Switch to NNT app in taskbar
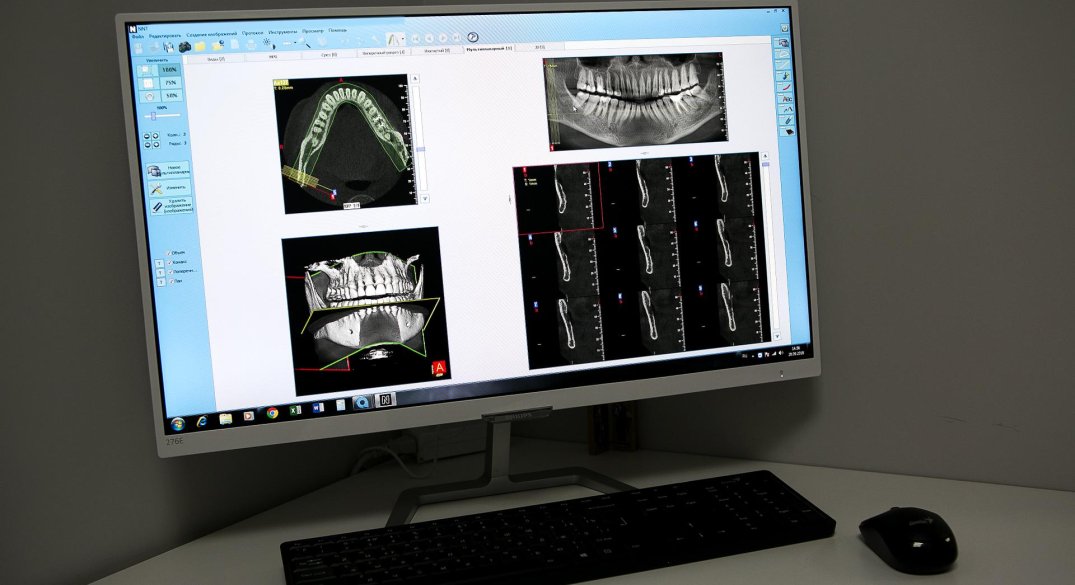This screenshot has width=1075, height=585. pos(386,401)
